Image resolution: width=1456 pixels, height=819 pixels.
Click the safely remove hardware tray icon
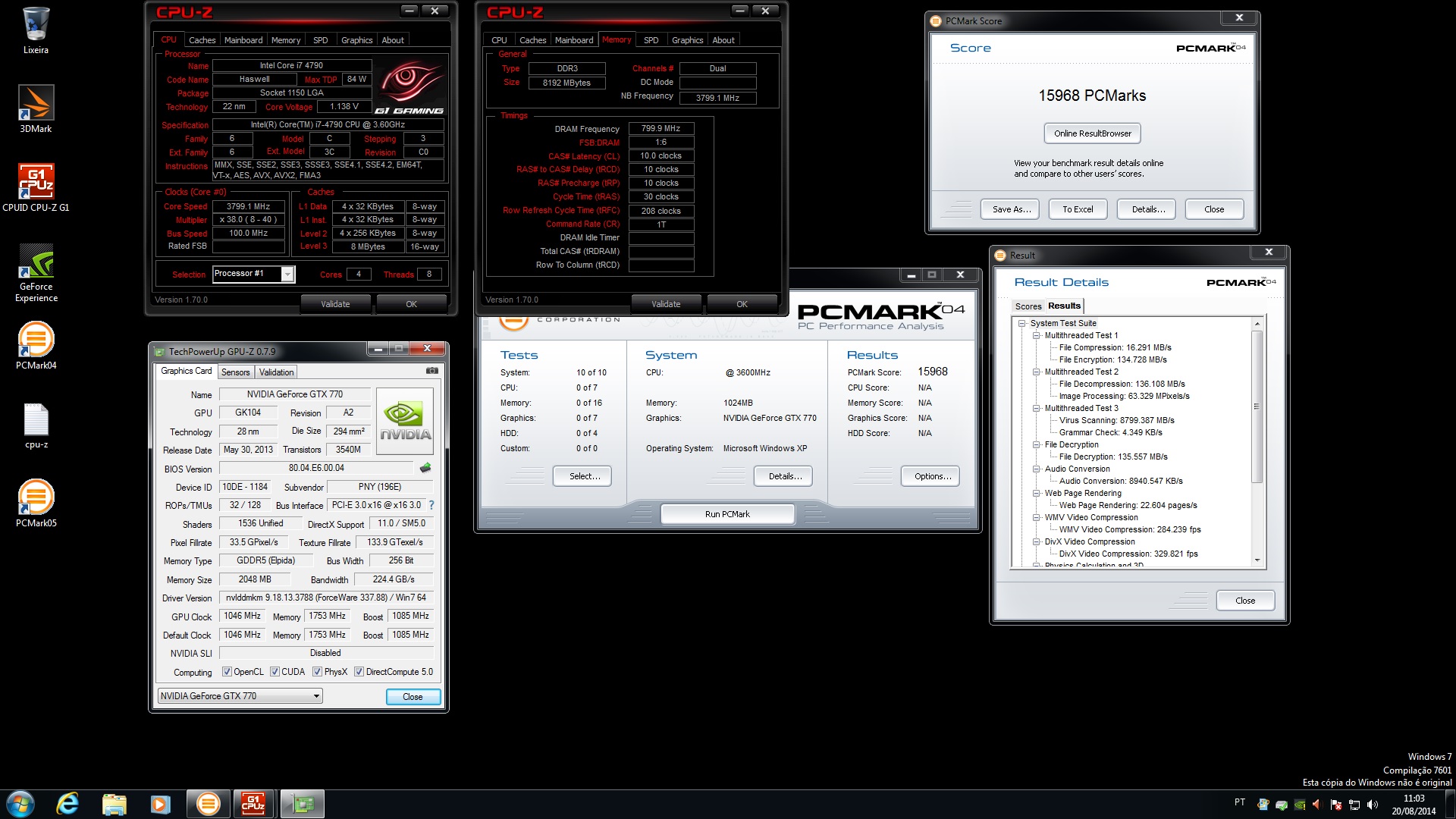1282,804
